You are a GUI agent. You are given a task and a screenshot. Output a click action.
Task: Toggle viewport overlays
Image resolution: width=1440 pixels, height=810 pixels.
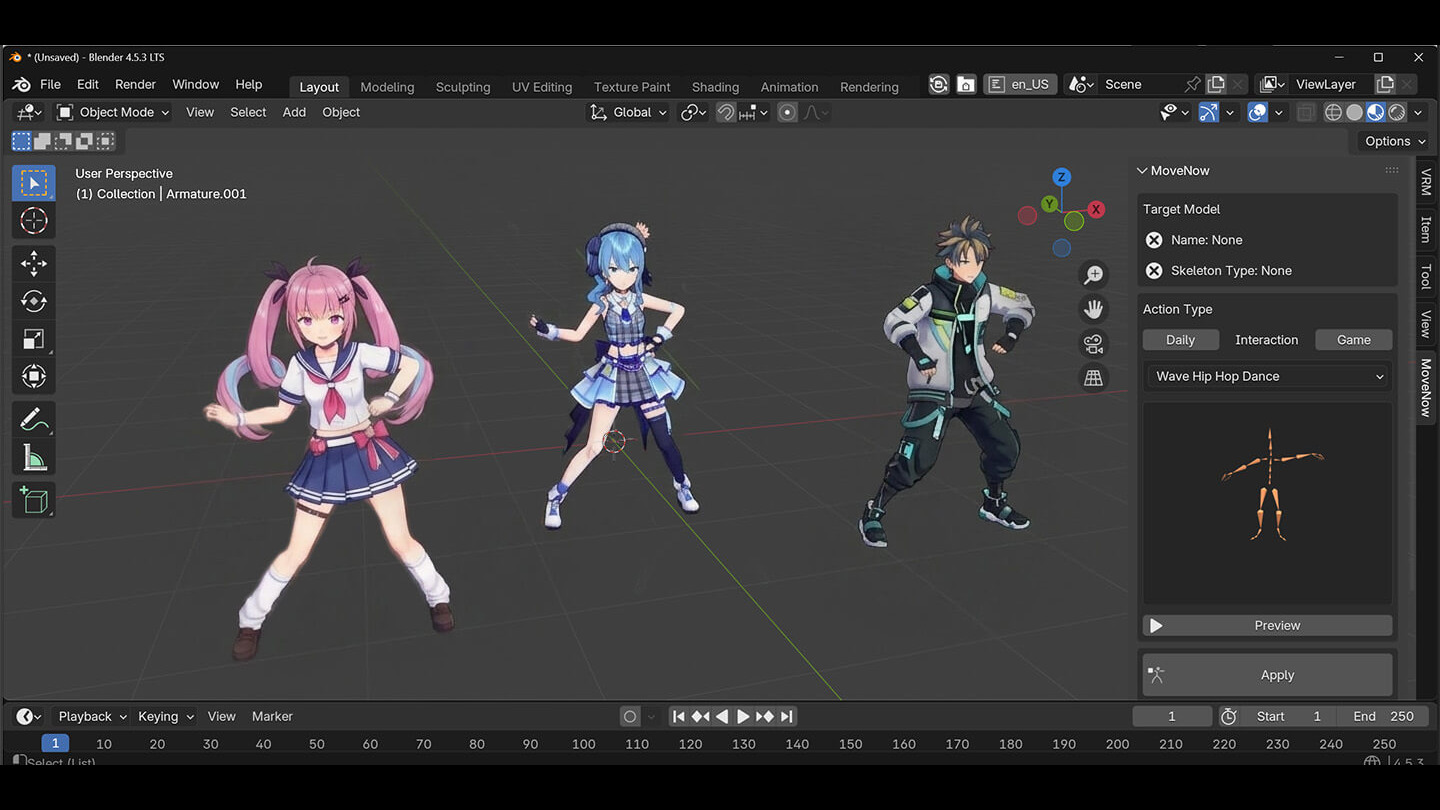point(1258,112)
